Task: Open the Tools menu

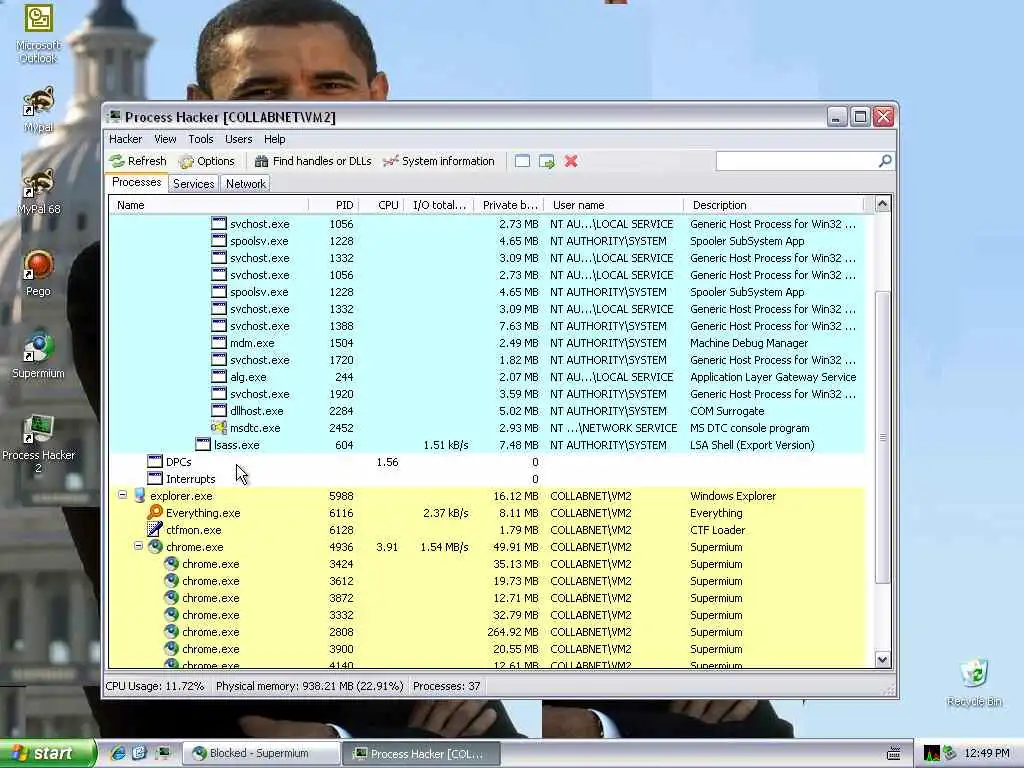Action: (200, 139)
